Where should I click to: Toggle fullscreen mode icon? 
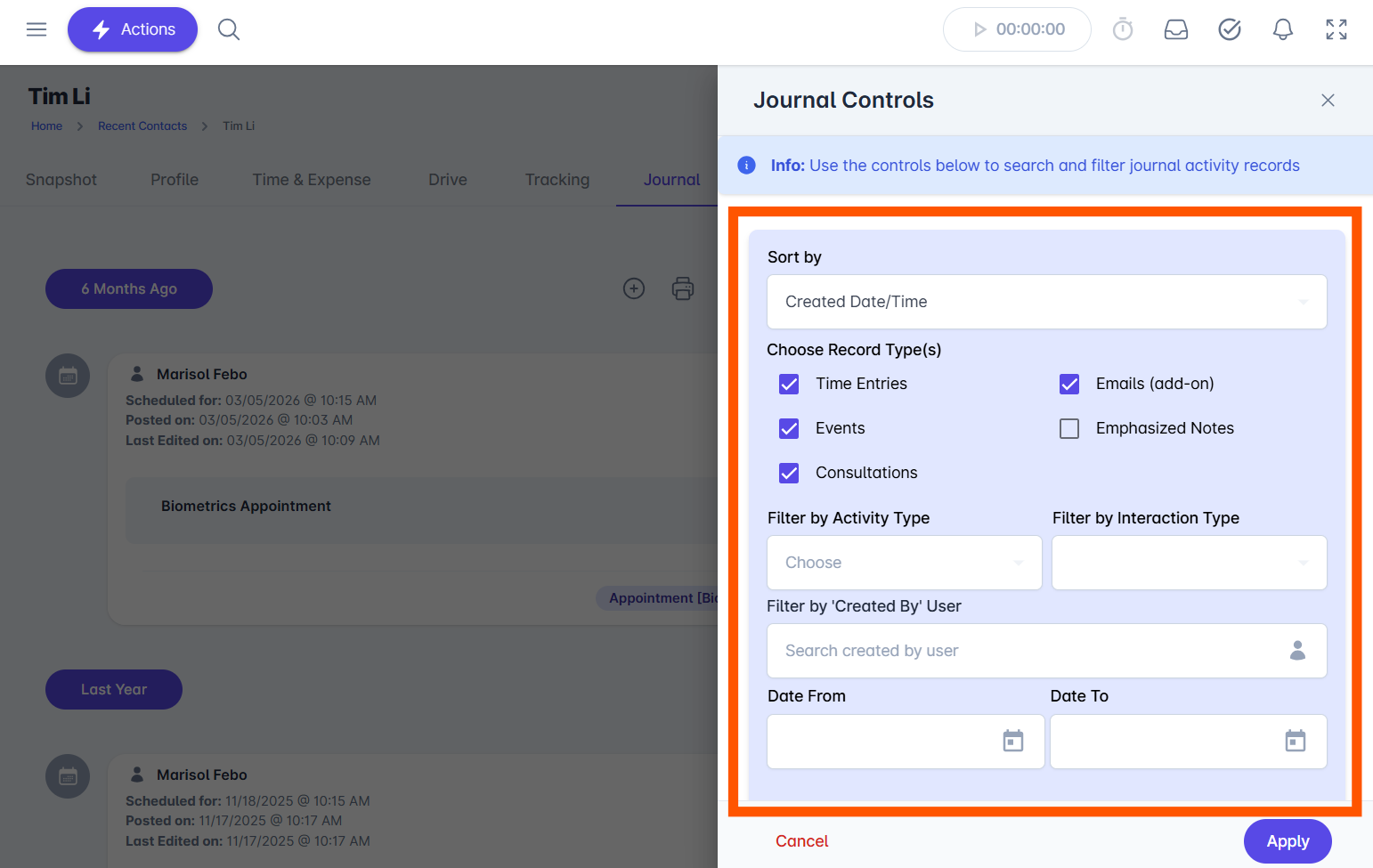(x=1336, y=29)
